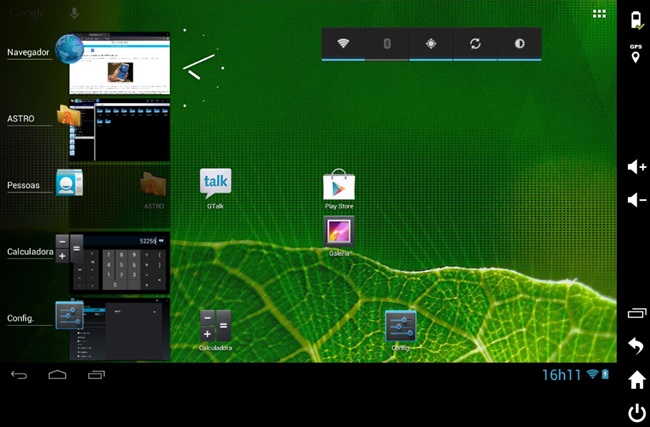Click the Navegador globe icon
This screenshot has width=650, height=427.
(69, 49)
